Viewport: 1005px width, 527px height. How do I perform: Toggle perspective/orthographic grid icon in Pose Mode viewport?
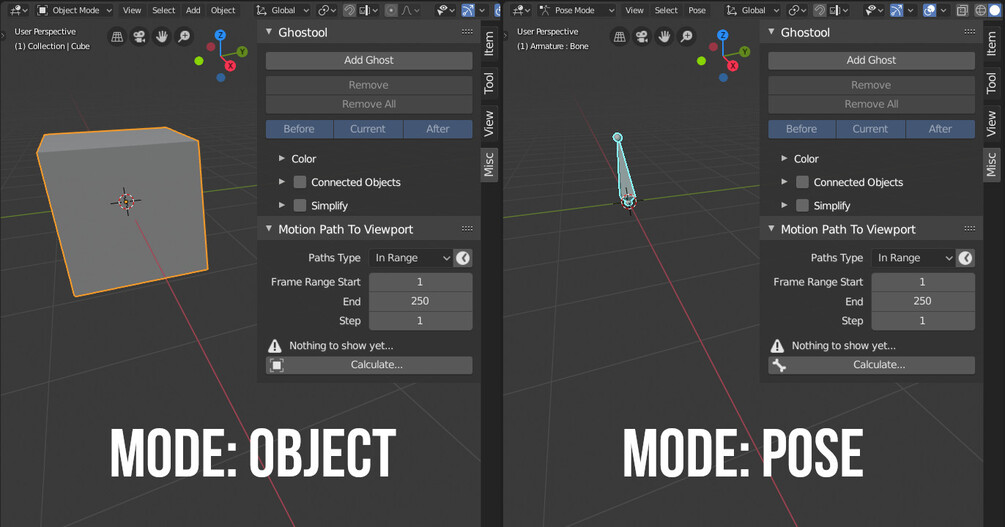pyautogui.click(x=620, y=37)
